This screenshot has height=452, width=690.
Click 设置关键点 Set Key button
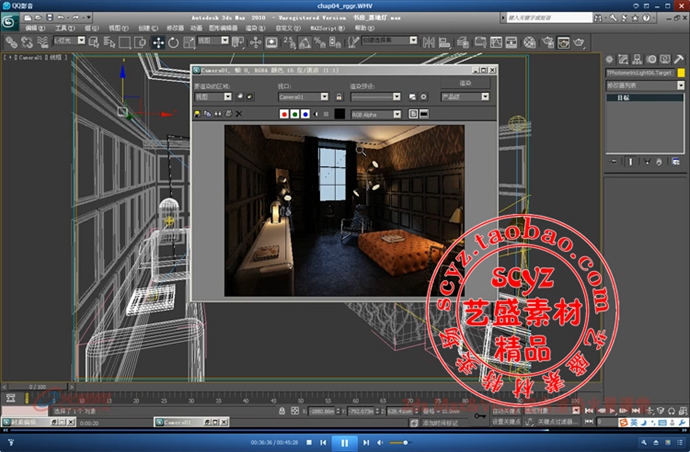[x=506, y=422]
